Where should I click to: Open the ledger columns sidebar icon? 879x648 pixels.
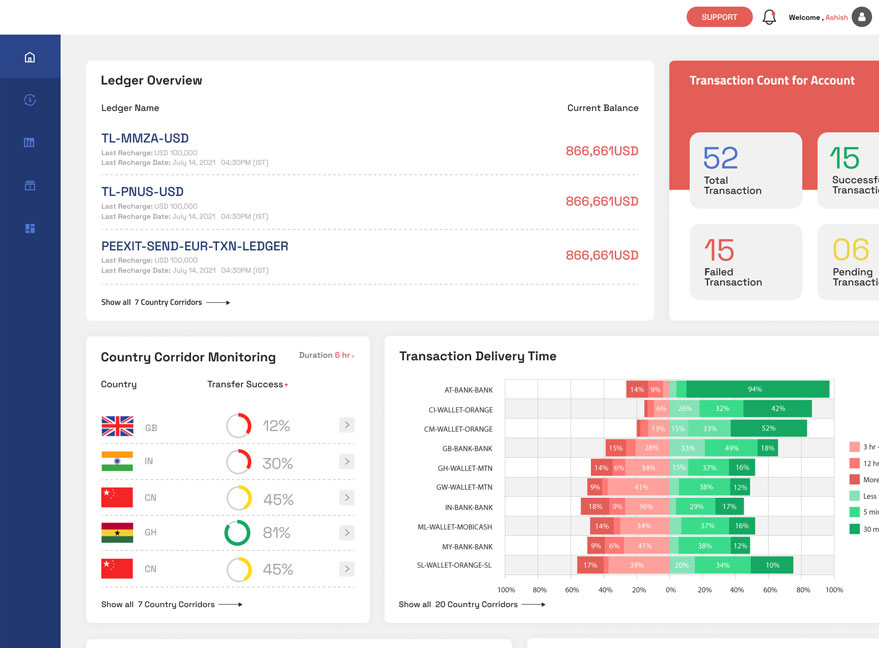tap(30, 142)
